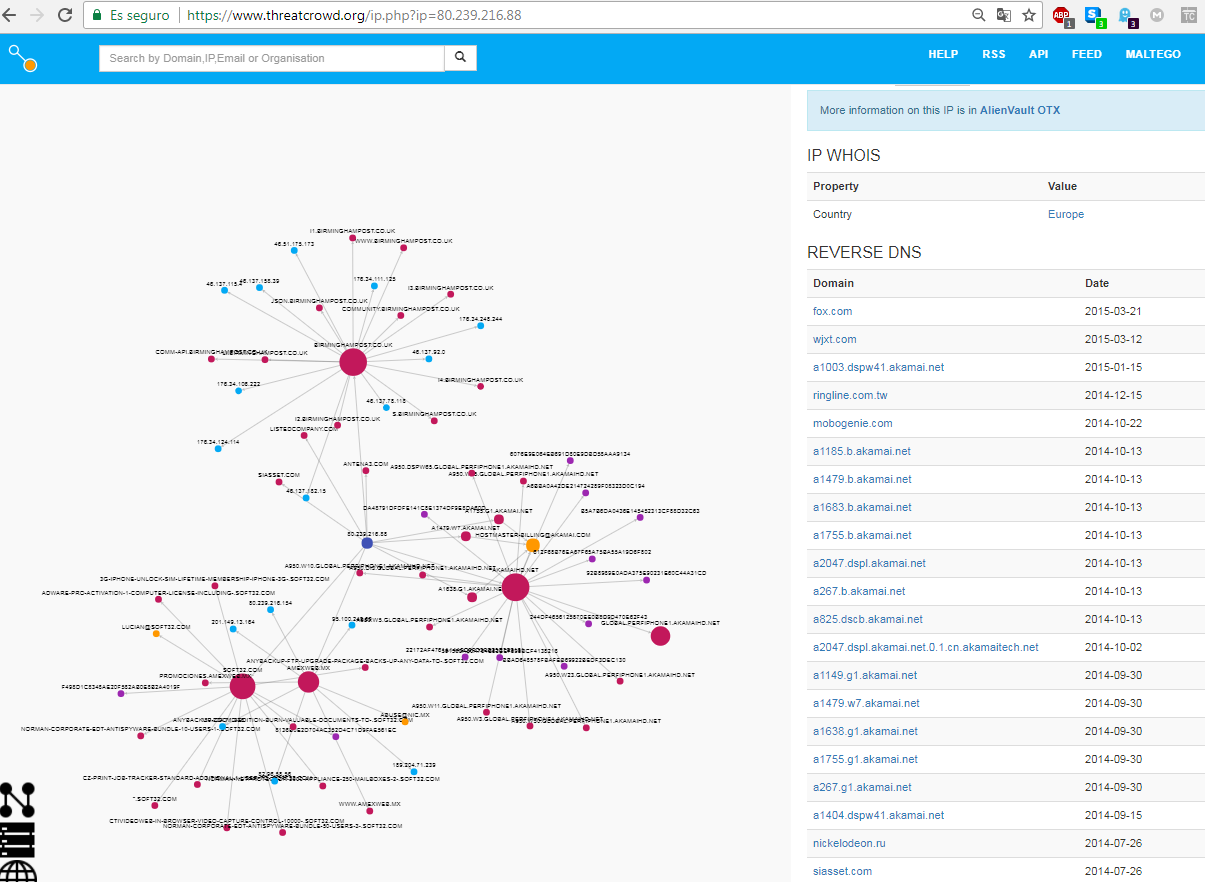Click the globe icon at bottom left
The height and width of the screenshot is (882, 1205).
(x=17, y=871)
